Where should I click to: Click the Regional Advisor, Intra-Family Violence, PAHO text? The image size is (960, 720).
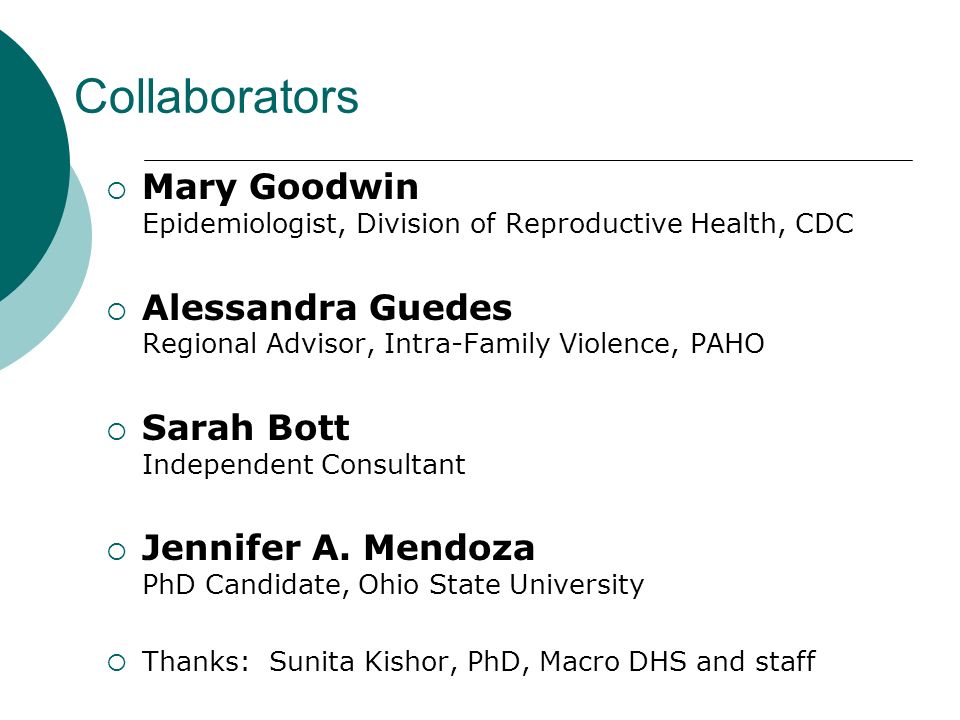[x=453, y=344]
